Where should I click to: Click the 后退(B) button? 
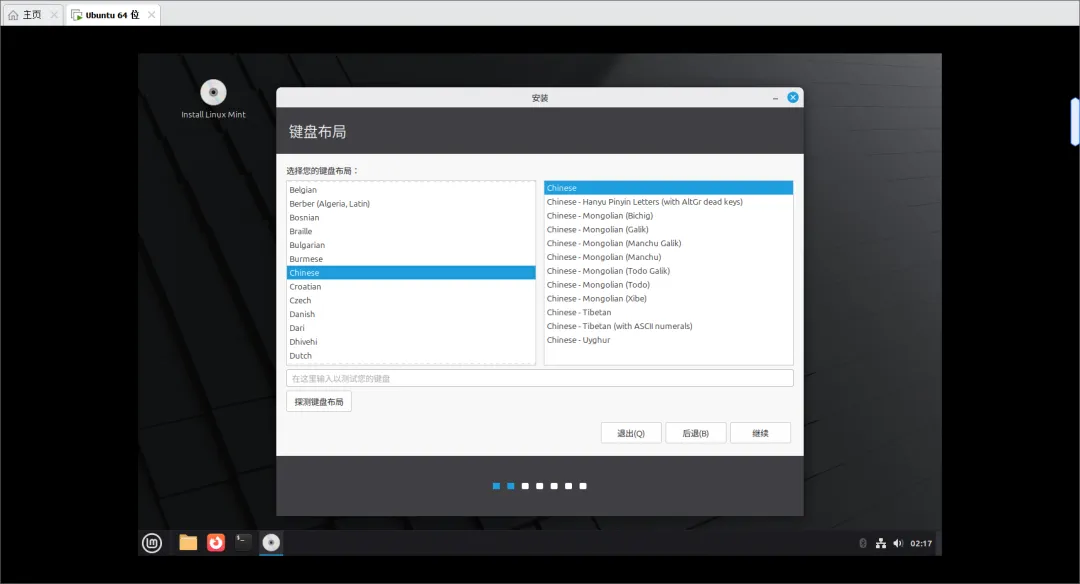point(696,433)
